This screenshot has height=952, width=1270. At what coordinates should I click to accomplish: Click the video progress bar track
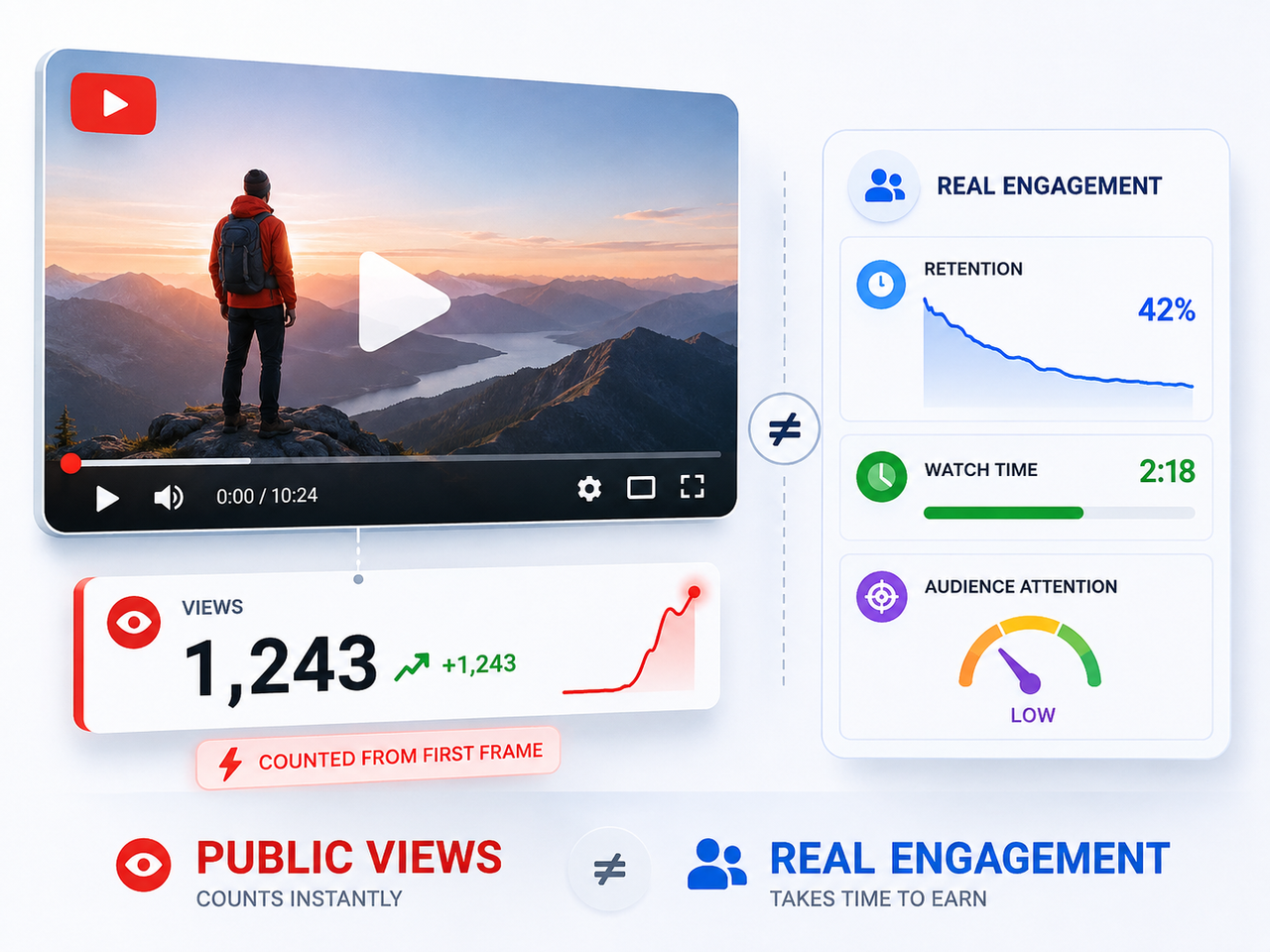click(395, 458)
